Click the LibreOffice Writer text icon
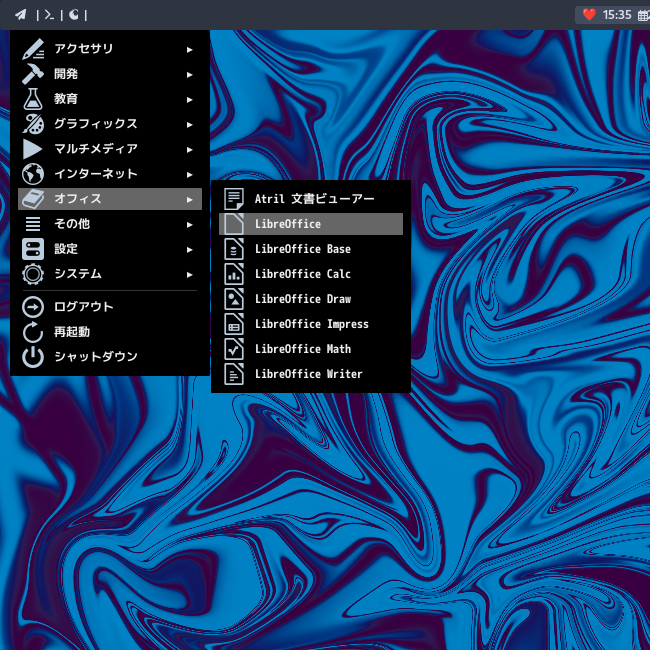 click(234, 374)
